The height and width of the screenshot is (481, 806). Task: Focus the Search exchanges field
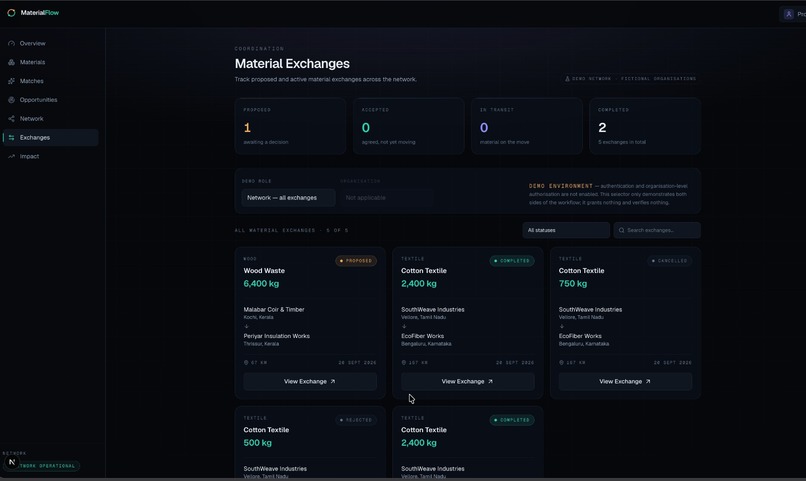coord(657,230)
